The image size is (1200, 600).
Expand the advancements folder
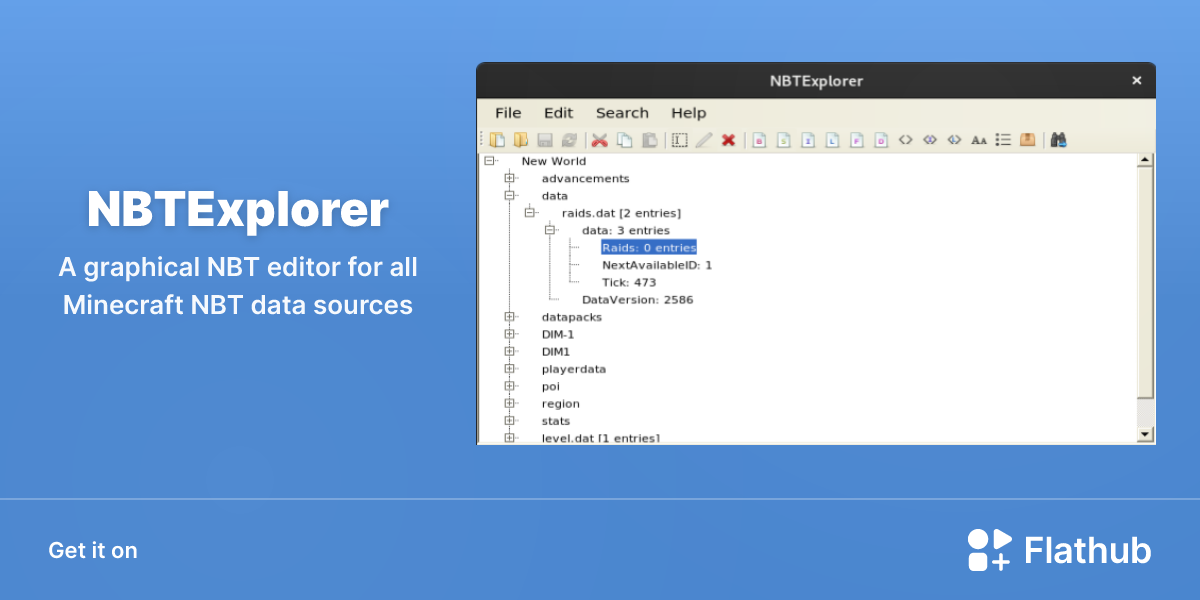(509, 178)
